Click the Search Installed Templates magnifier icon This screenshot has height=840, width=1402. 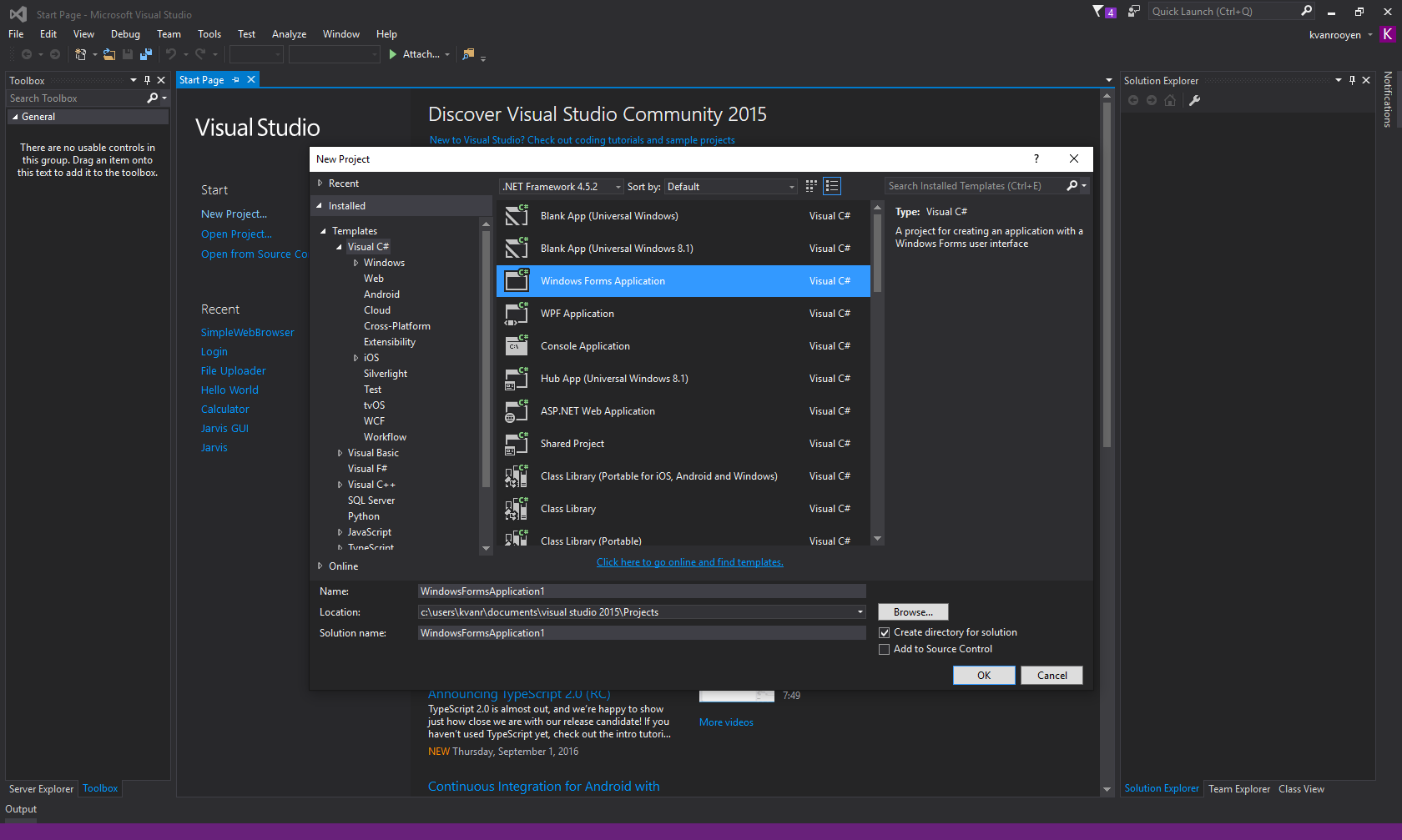(x=1072, y=186)
